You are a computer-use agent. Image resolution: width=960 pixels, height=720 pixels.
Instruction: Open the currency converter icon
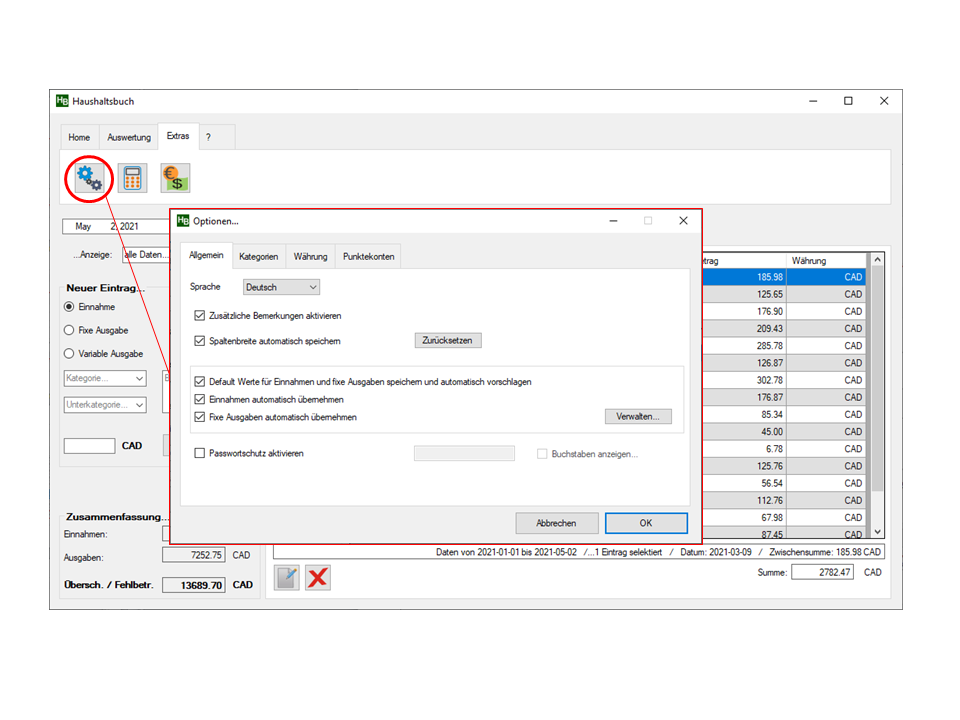175,179
